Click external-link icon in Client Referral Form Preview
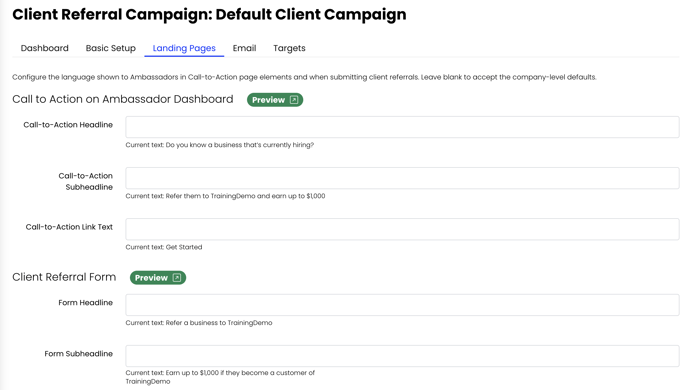Viewport: 688px width, 390px height. [177, 278]
